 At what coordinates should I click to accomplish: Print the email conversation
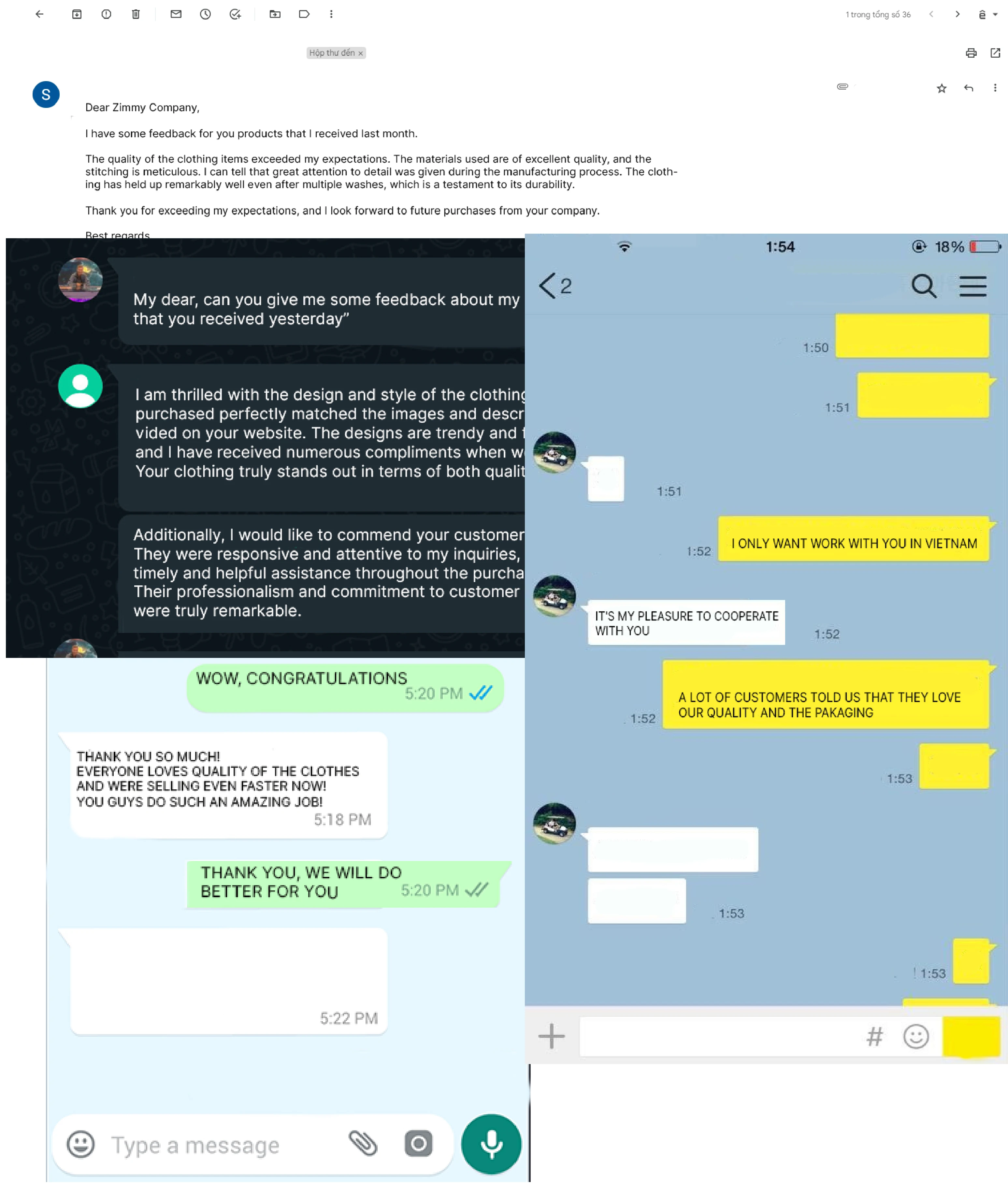[971, 53]
